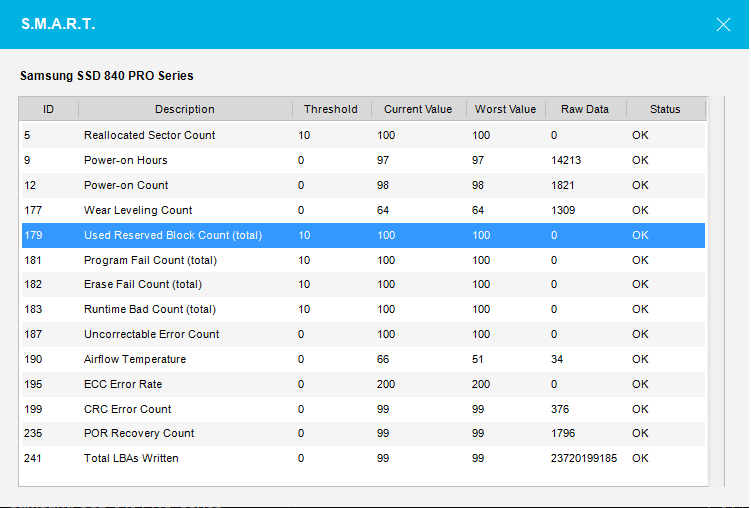751x508 pixels.
Task: Click raw data value 1309
Action: point(563,210)
